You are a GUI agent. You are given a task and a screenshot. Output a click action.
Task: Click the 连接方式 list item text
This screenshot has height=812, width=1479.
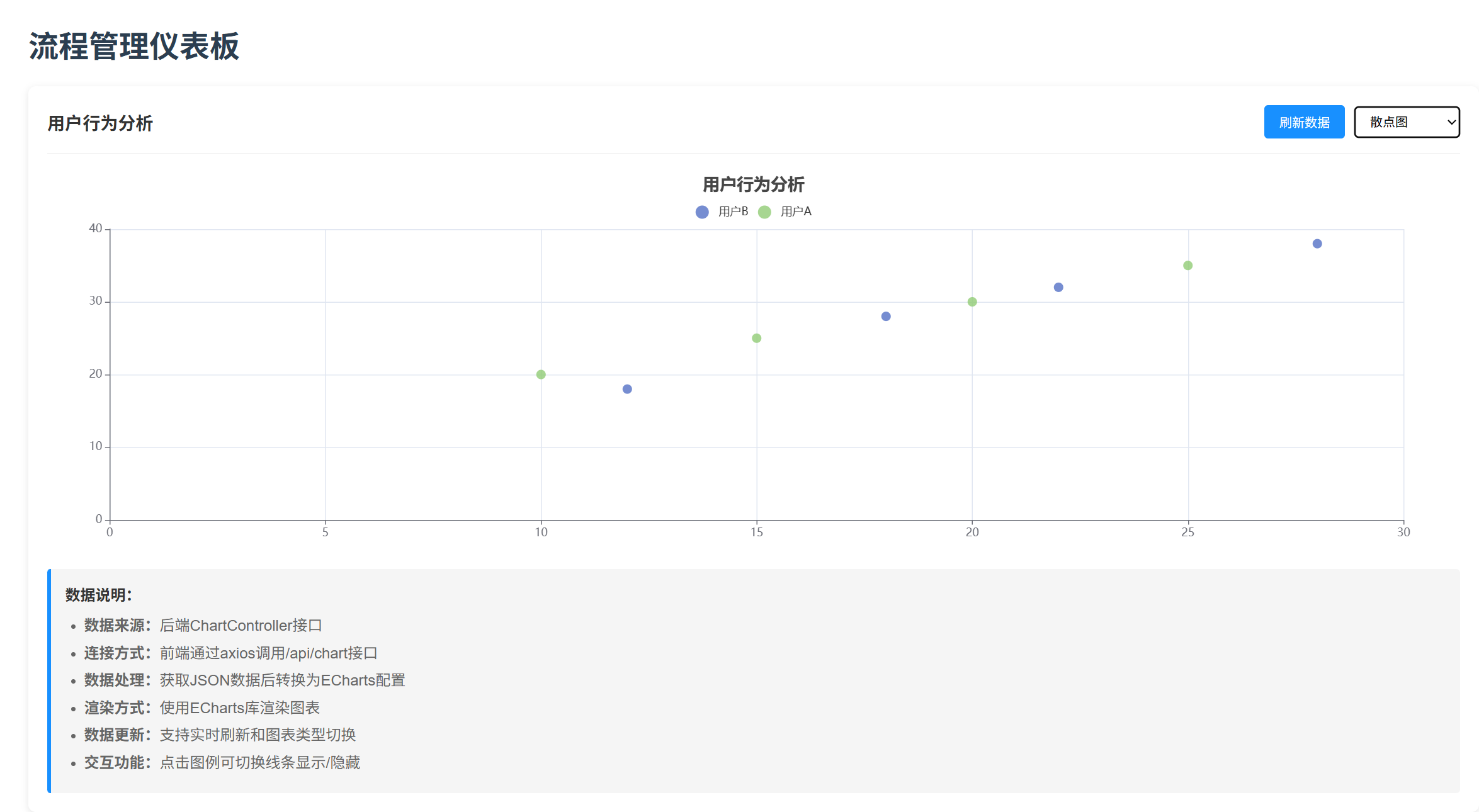pyautogui.click(x=230, y=653)
